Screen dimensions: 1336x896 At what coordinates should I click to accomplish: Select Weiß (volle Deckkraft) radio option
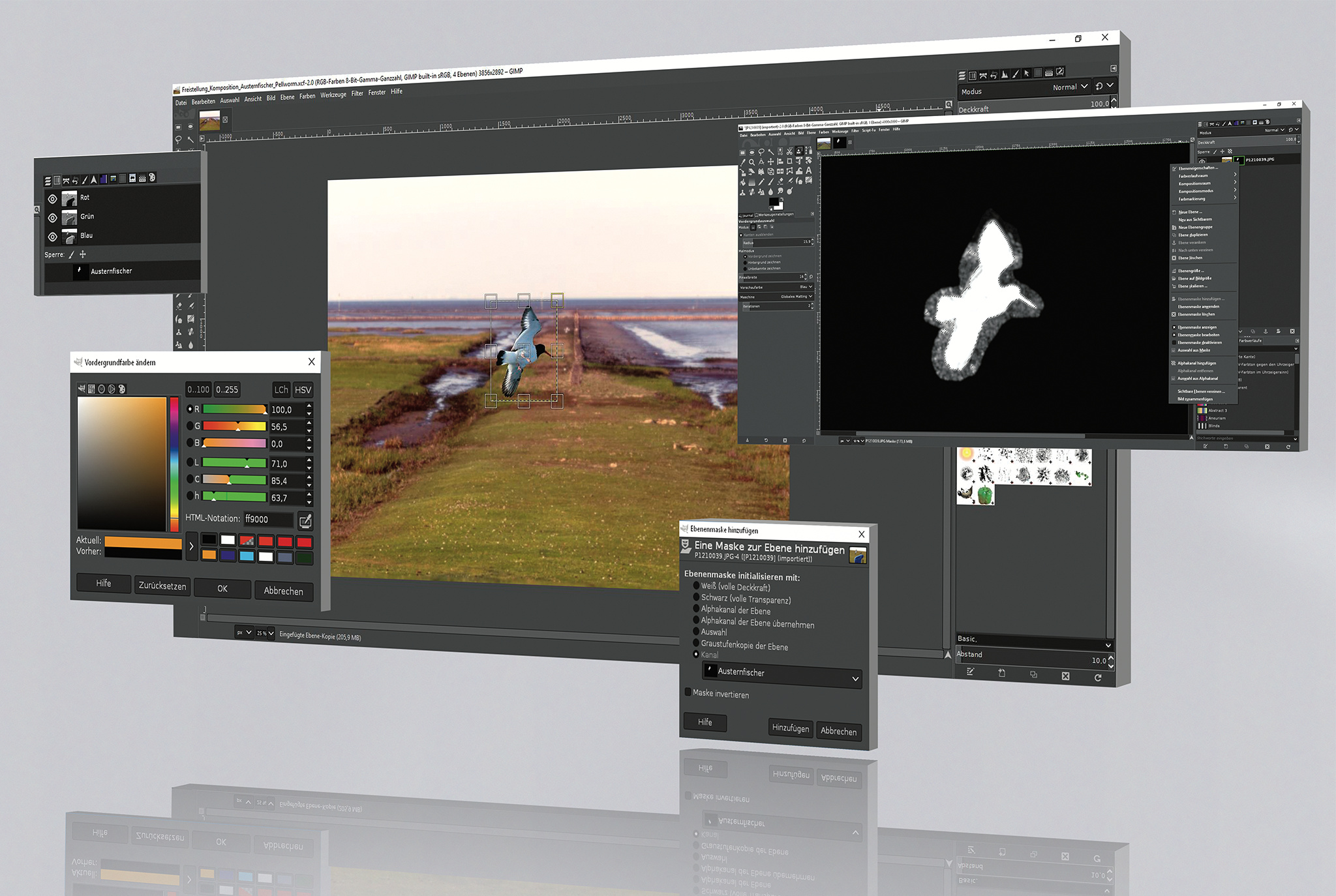pos(696,586)
